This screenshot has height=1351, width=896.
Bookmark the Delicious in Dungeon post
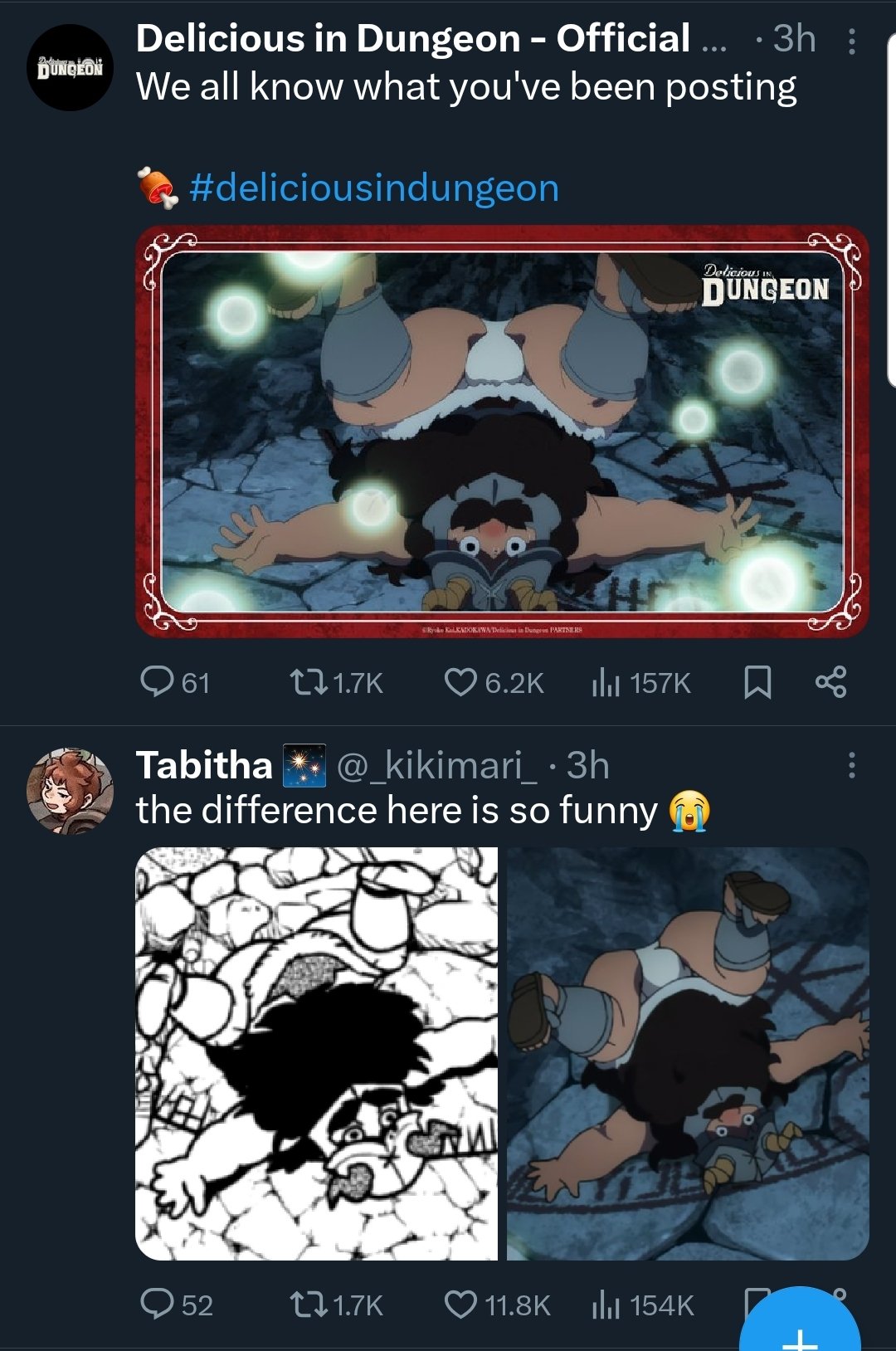757,682
